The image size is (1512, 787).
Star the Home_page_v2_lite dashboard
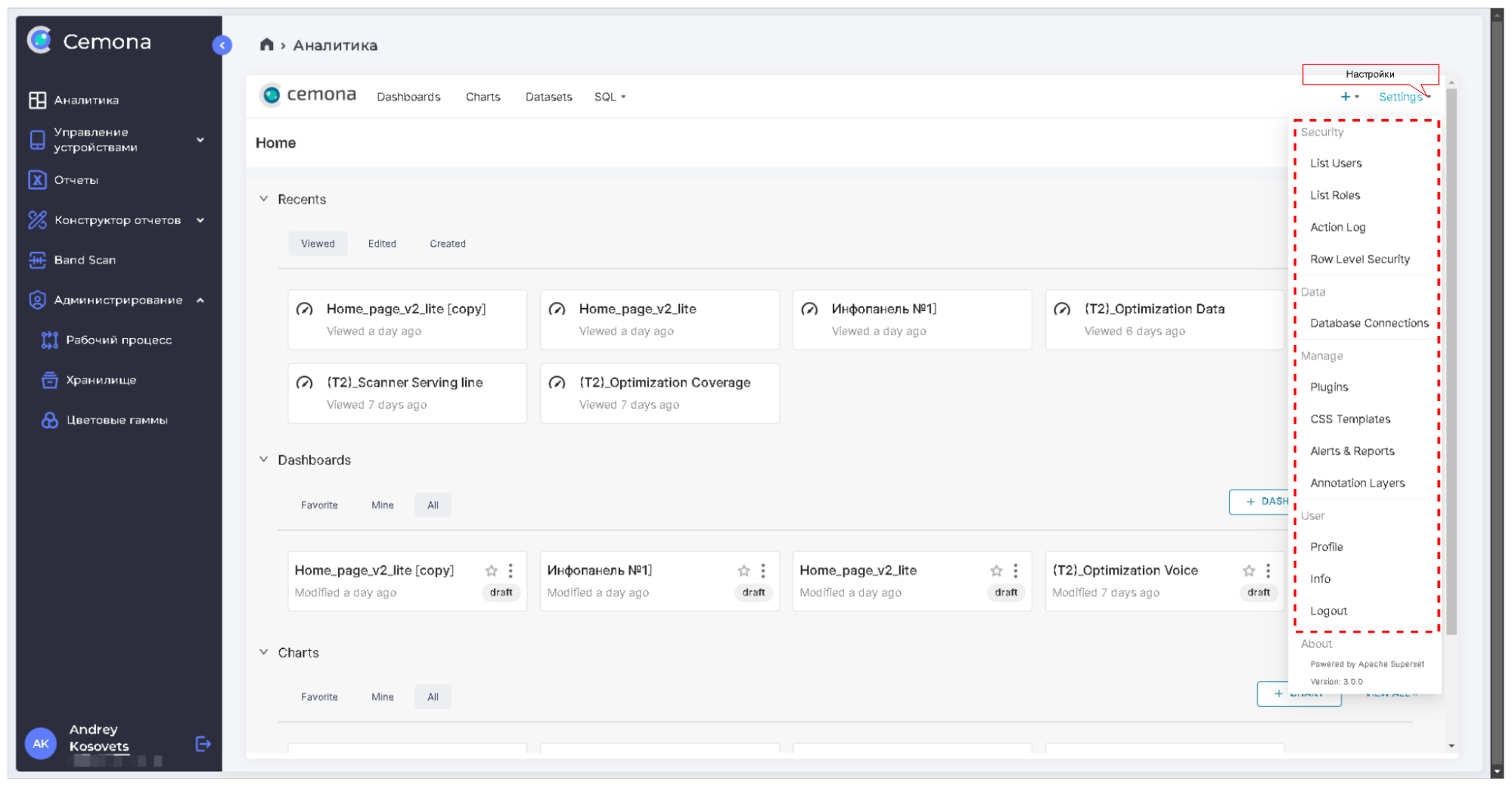996,571
